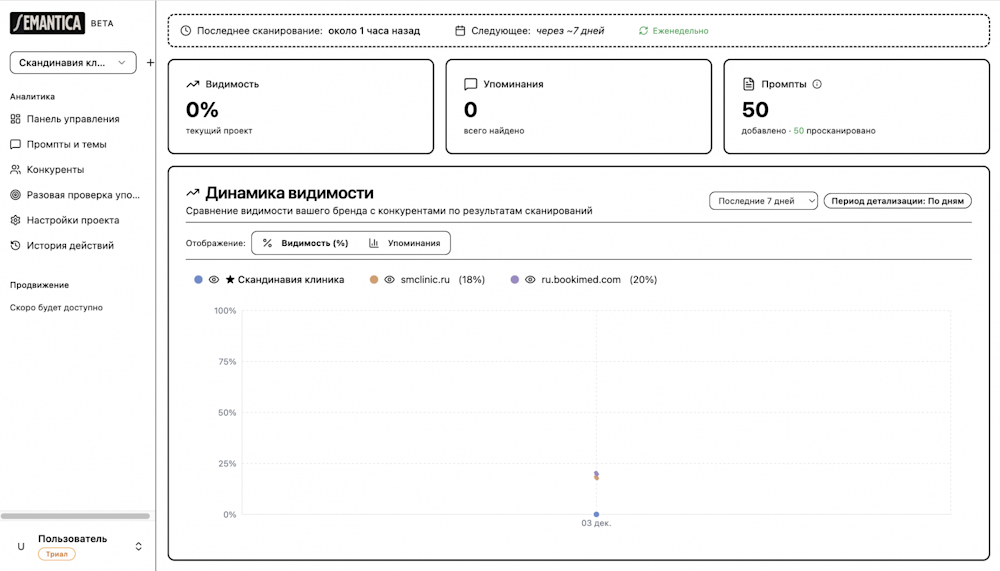Click Период детализации: По дням button
This screenshot has height=571, width=1000.
click(897, 201)
